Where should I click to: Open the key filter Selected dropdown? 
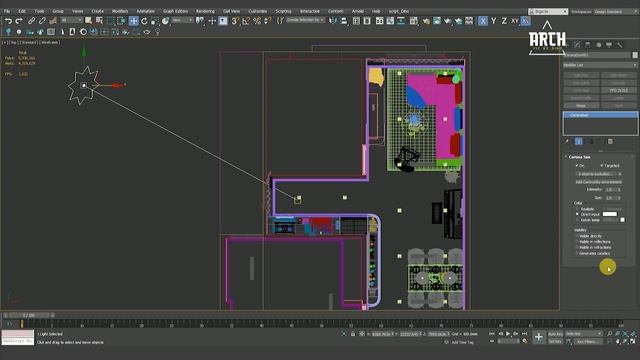click(x=584, y=334)
